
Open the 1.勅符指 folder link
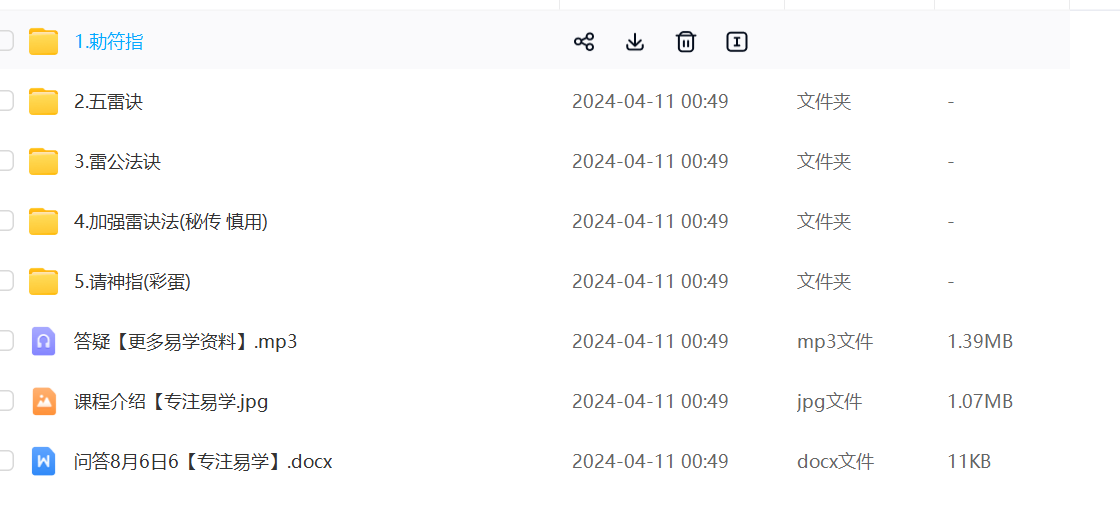coord(109,42)
